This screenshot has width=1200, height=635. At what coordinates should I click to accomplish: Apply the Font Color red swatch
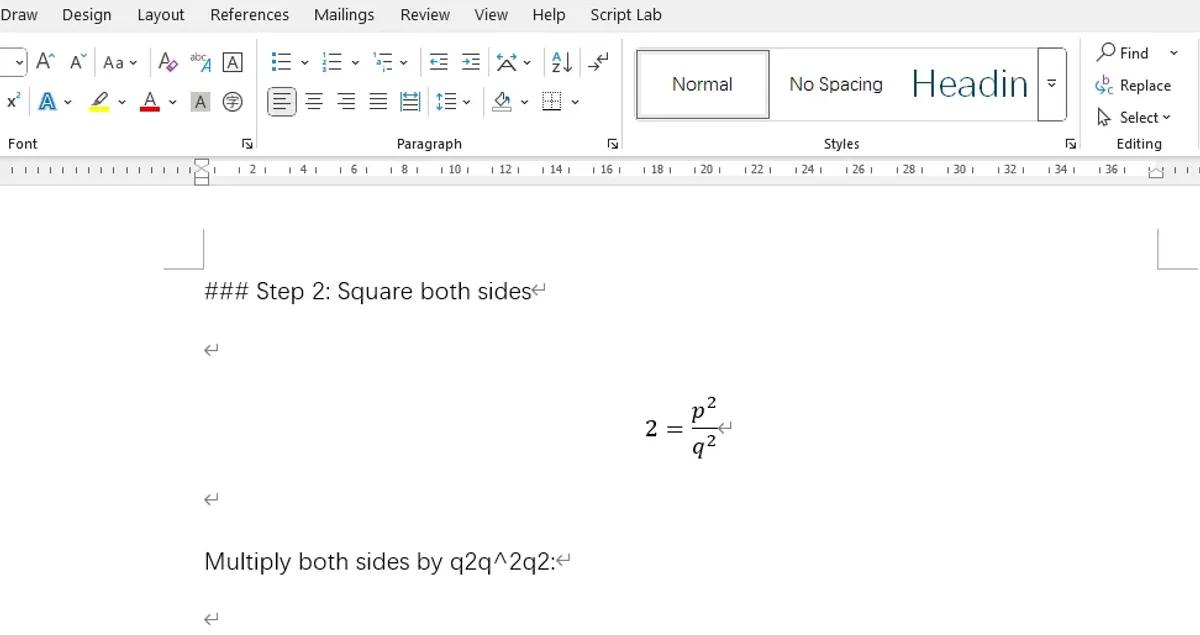pyautogui.click(x=148, y=101)
